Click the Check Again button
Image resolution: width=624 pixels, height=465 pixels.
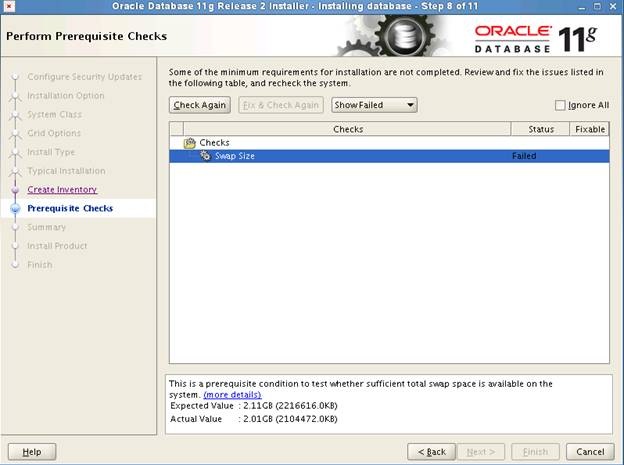point(200,105)
